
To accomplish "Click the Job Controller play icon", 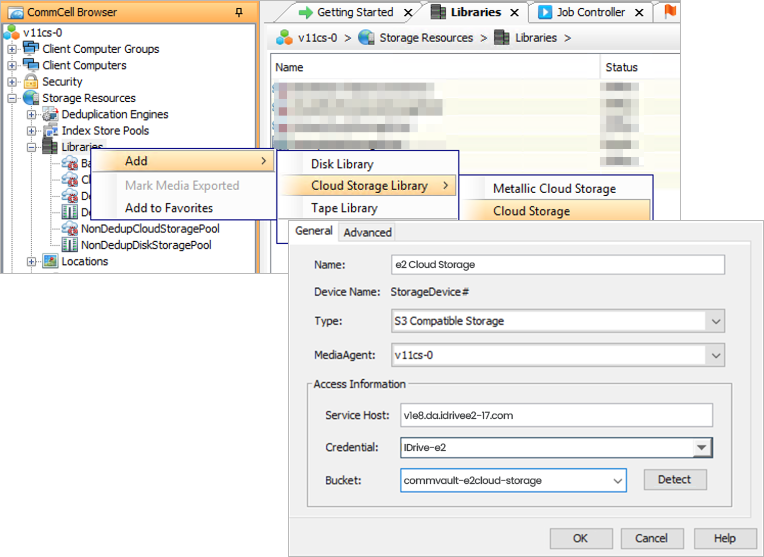I will click(545, 12).
